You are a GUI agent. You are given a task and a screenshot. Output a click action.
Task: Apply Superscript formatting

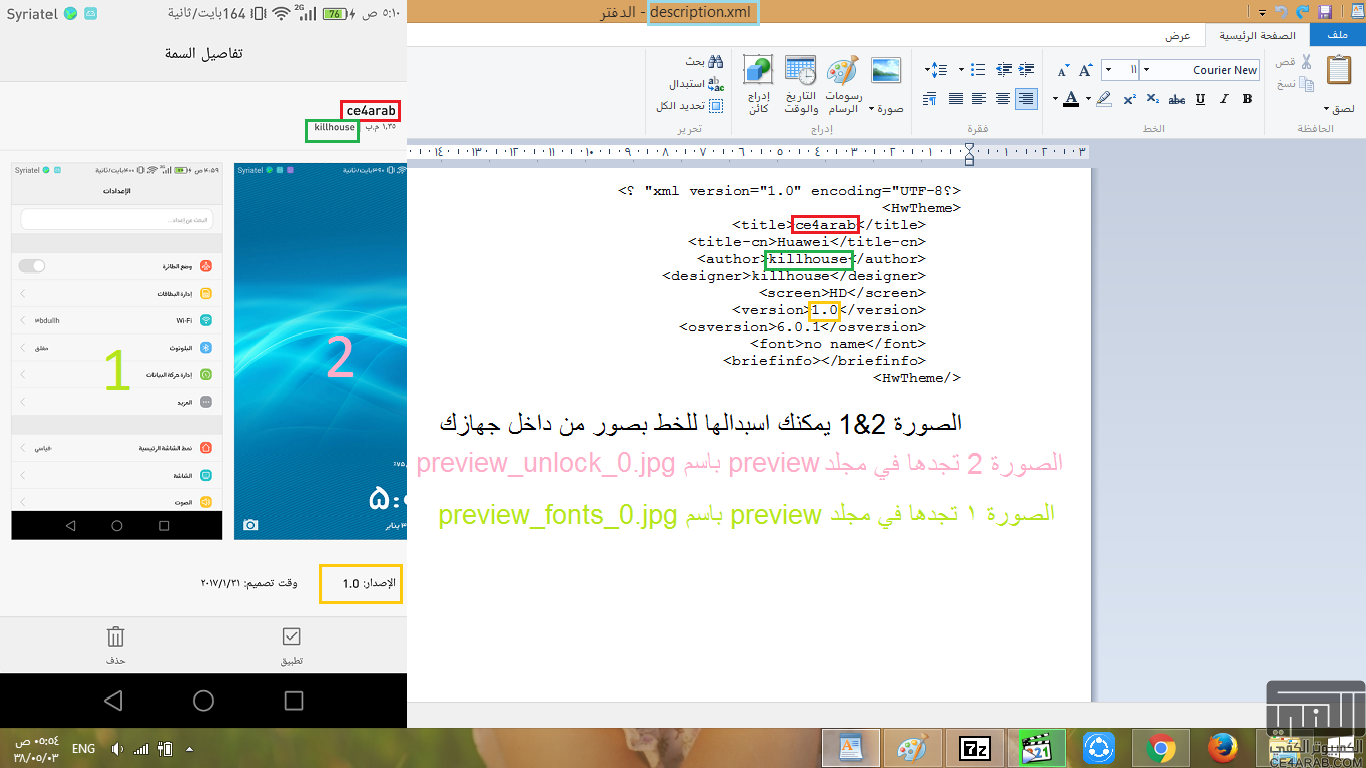[x=1129, y=99]
